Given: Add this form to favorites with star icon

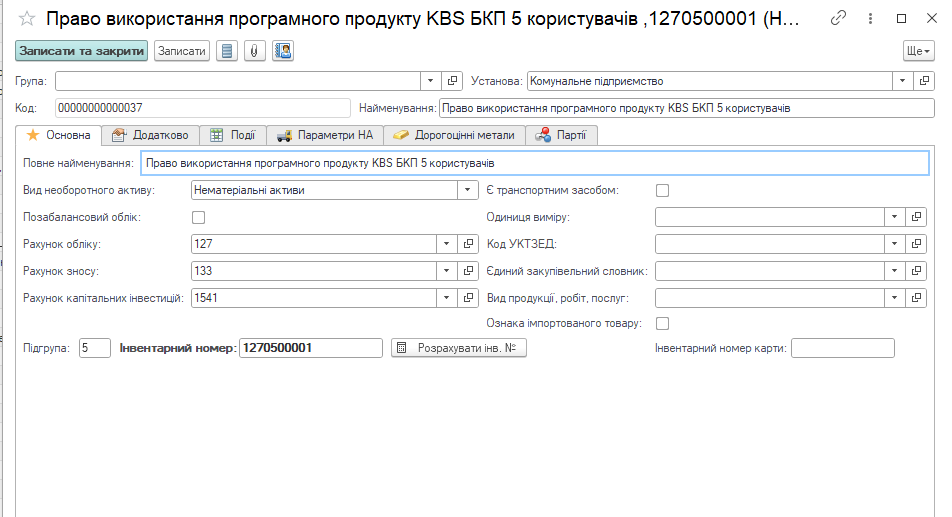Looking at the screenshot, I should 27,19.
